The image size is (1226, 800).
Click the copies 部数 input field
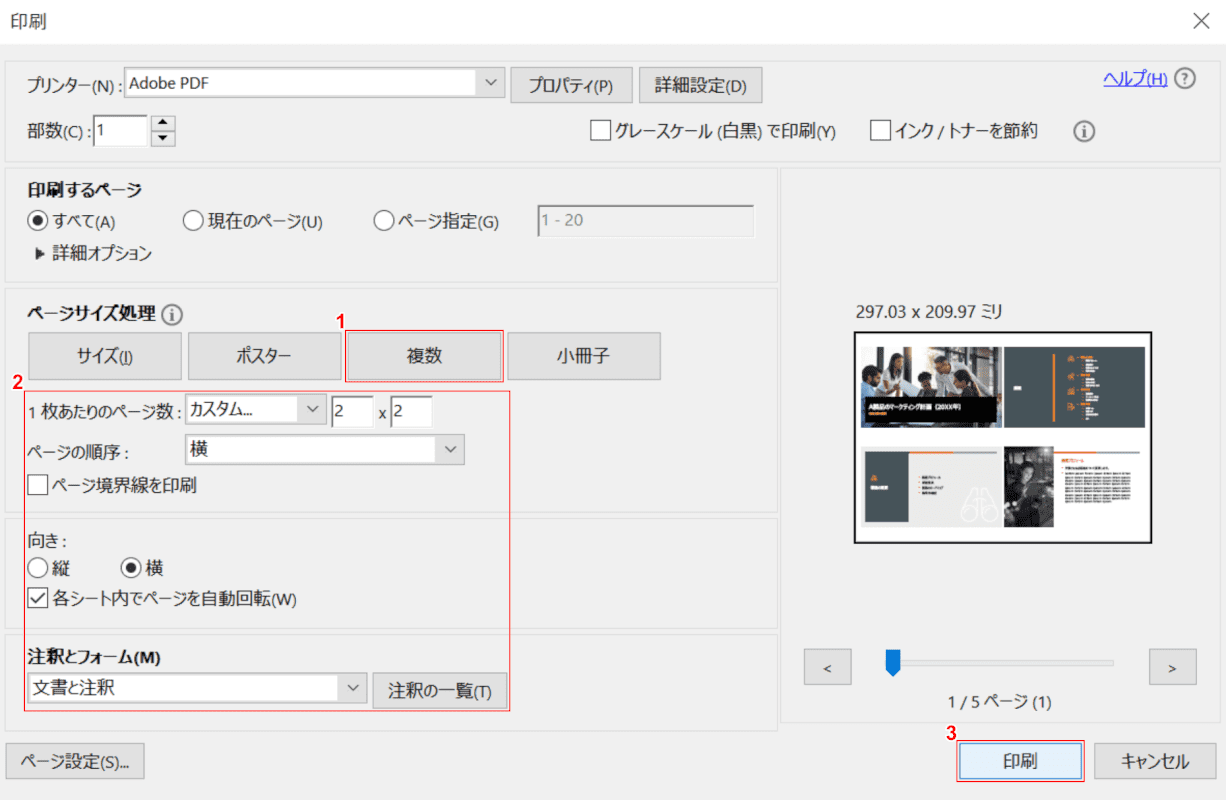[x=120, y=131]
